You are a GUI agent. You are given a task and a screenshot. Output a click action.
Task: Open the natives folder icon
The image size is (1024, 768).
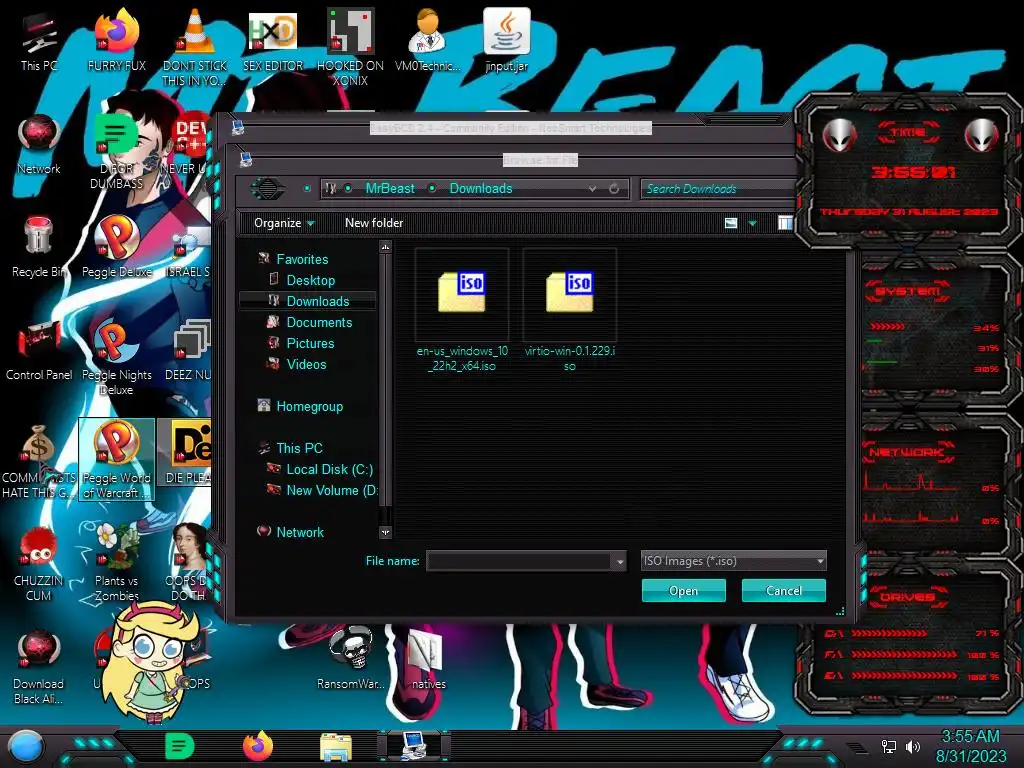point(428,658)
